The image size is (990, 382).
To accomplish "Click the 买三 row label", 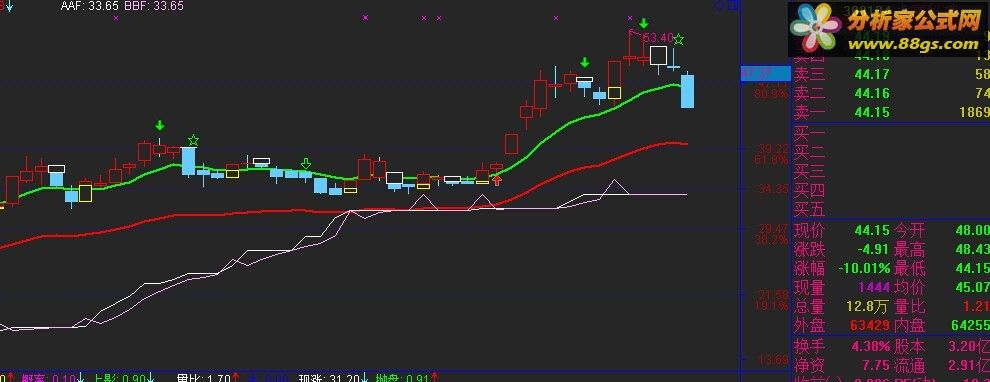I will coord(809,171).
